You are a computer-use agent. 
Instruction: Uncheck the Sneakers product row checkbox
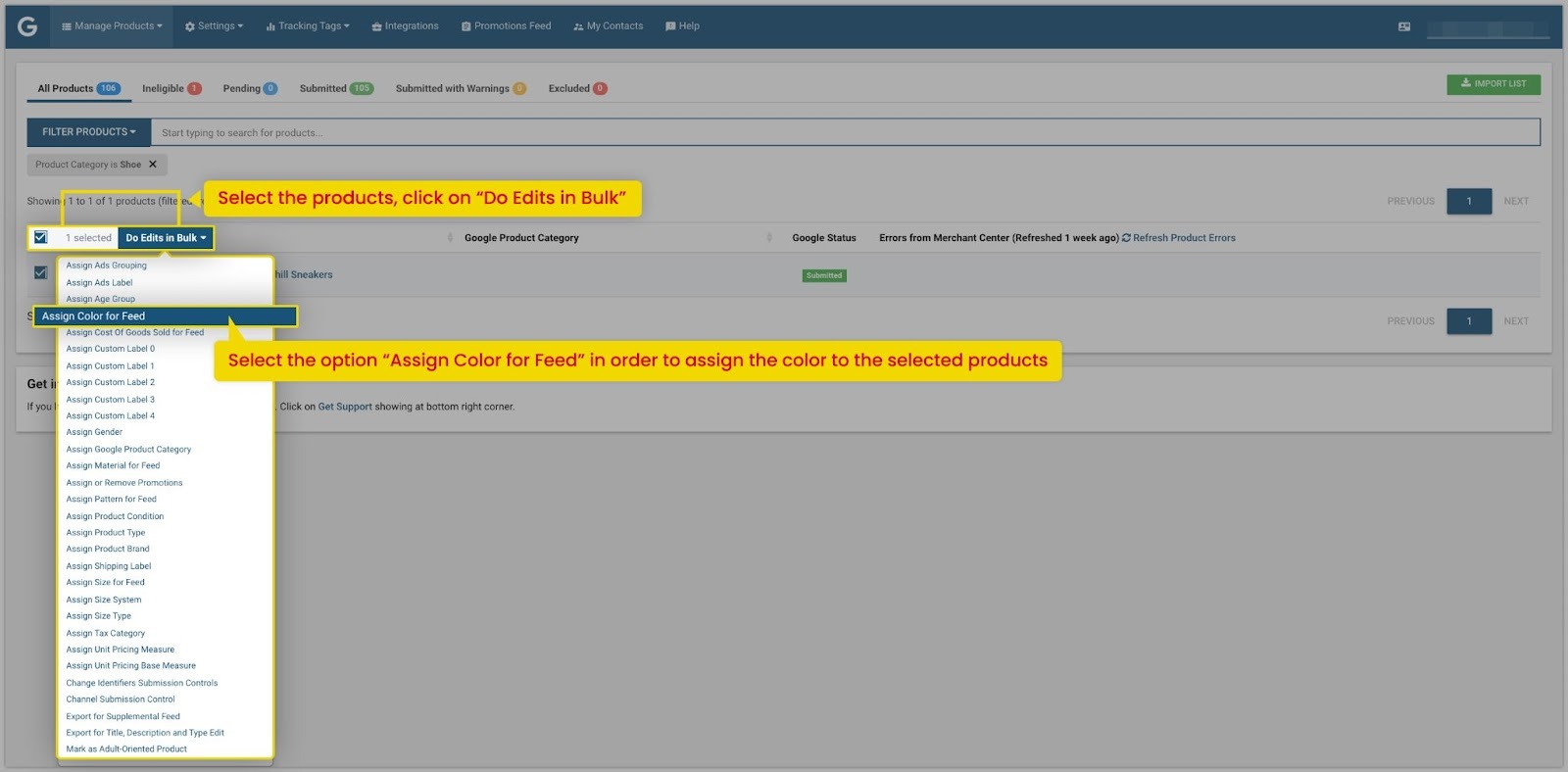40,272
